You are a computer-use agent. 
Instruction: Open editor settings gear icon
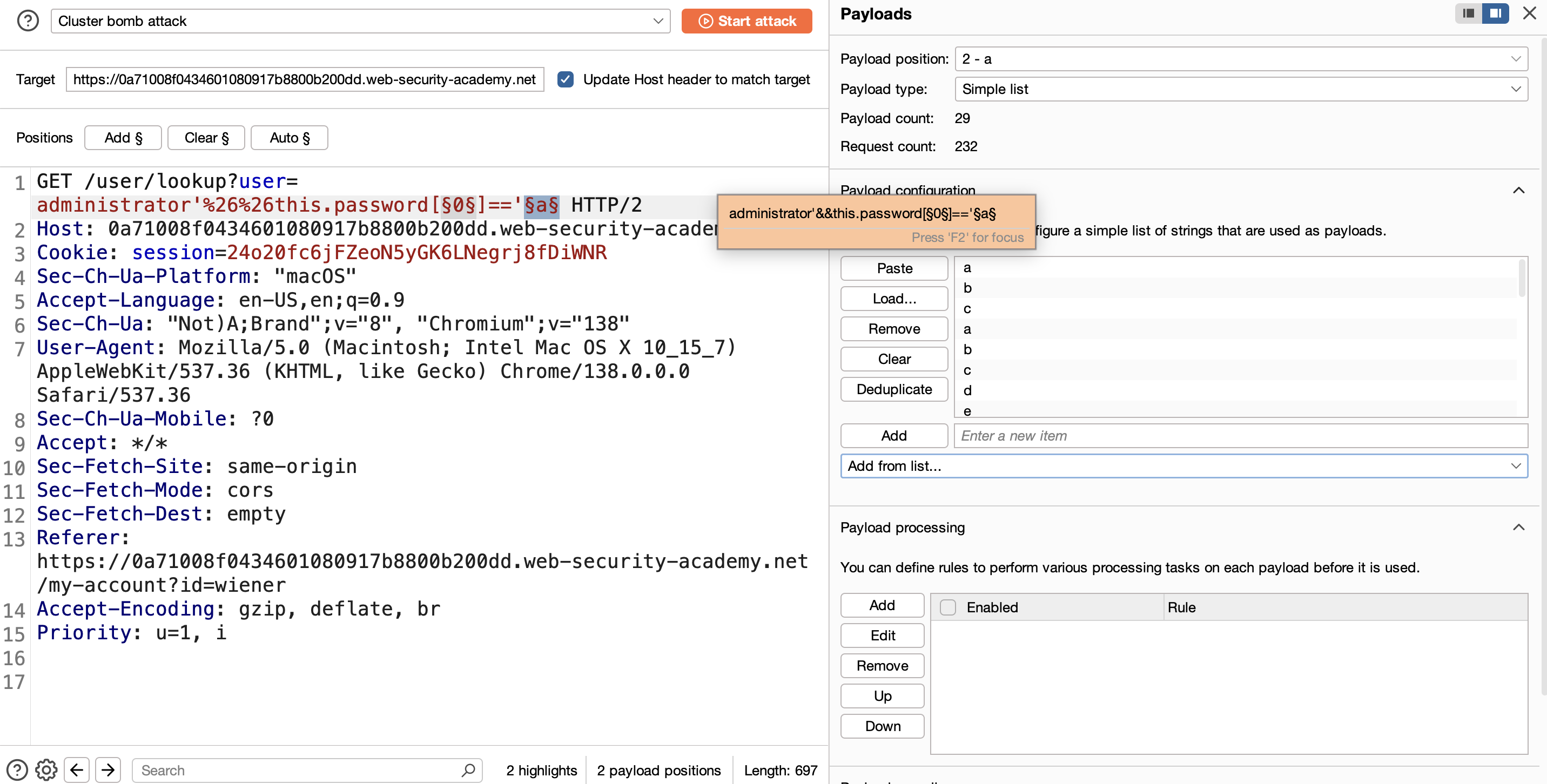click(x=46, y=769)
